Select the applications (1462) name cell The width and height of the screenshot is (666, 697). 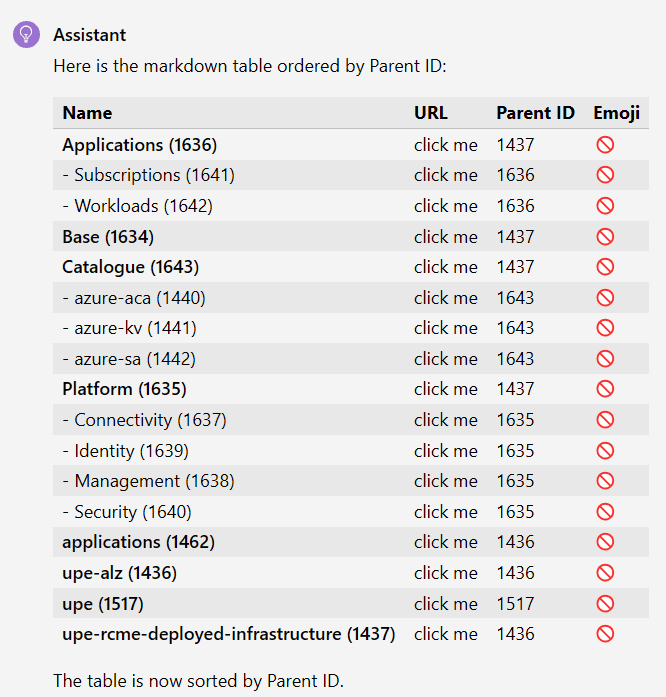[138, 542]
